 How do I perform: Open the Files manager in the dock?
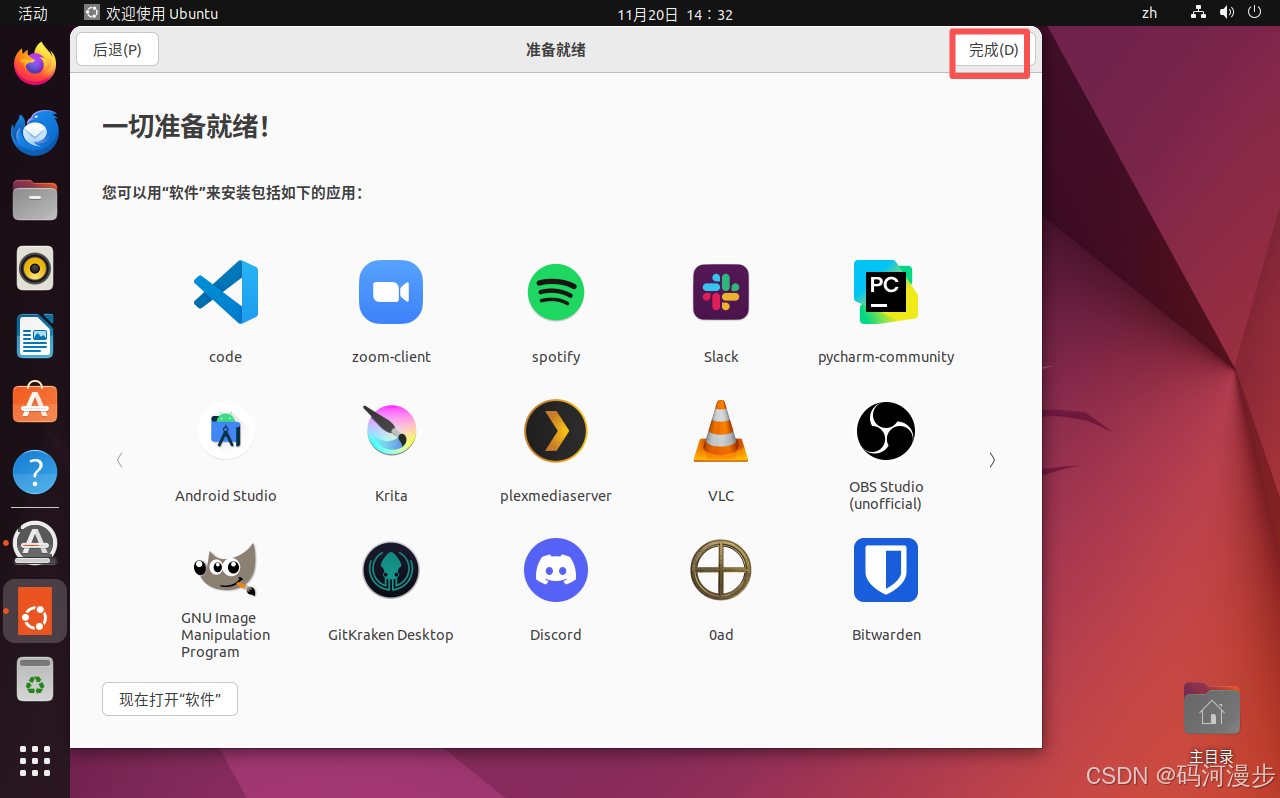click(x=35, y=200)
